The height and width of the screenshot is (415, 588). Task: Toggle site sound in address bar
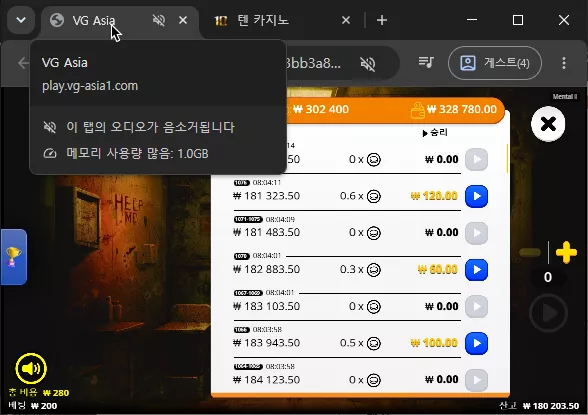(368, 64)
